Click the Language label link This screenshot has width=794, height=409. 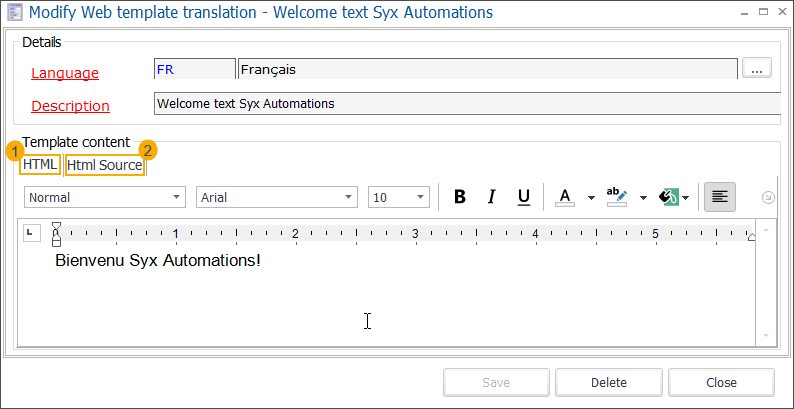[x=65, y=73]
